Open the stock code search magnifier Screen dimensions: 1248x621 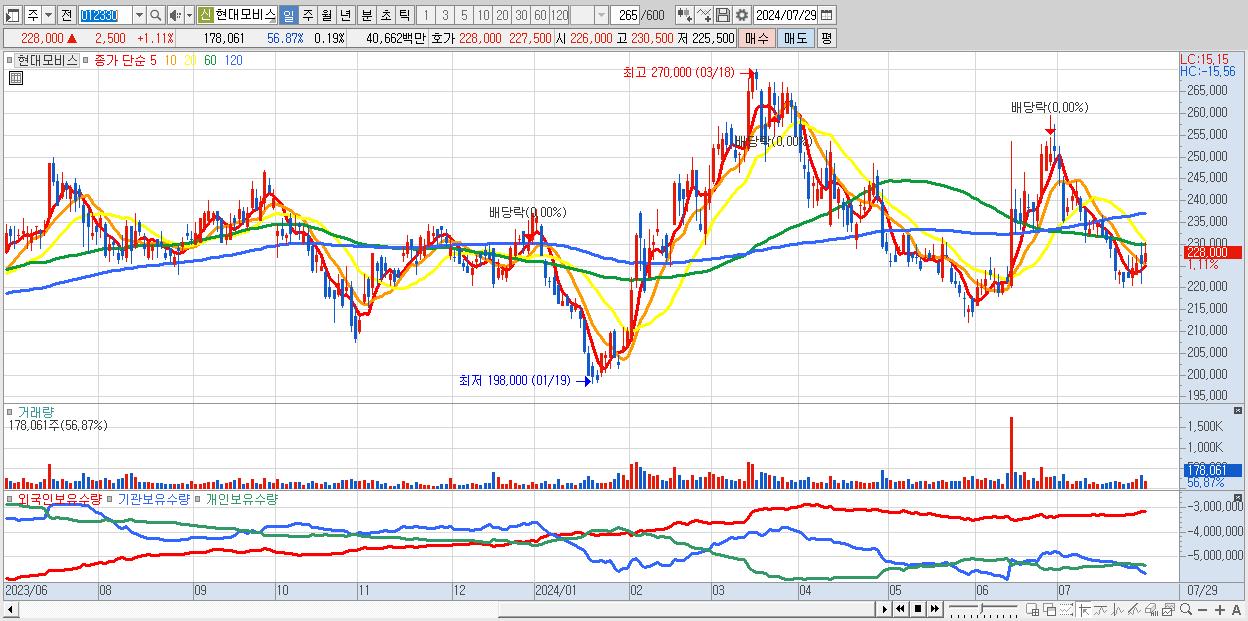pyautogui.click(x=155, y=15)
